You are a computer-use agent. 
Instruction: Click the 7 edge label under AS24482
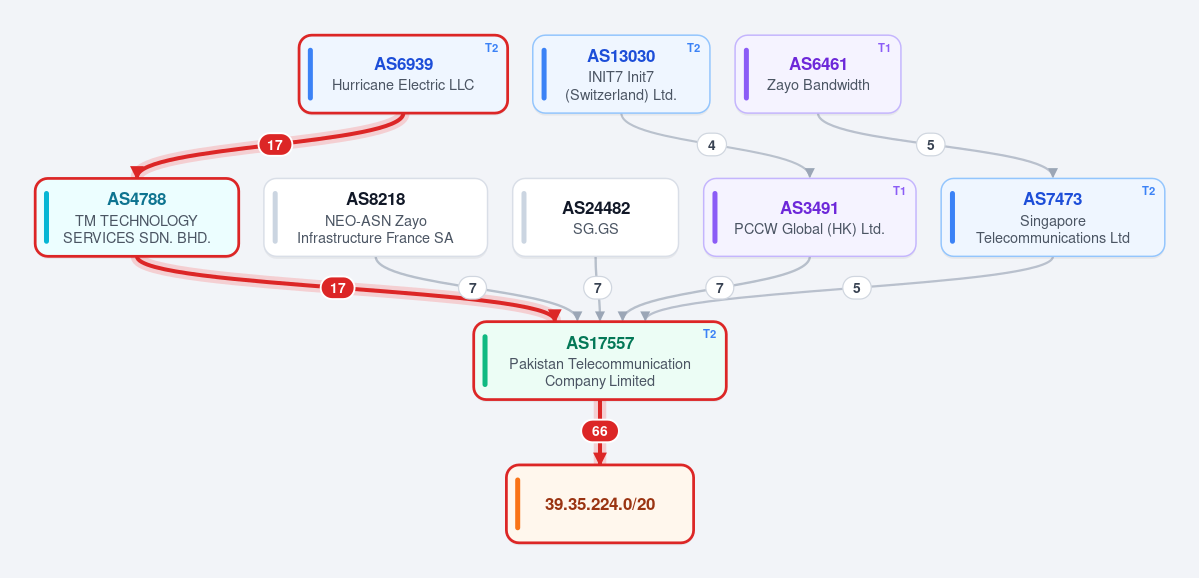coord(598,288)
